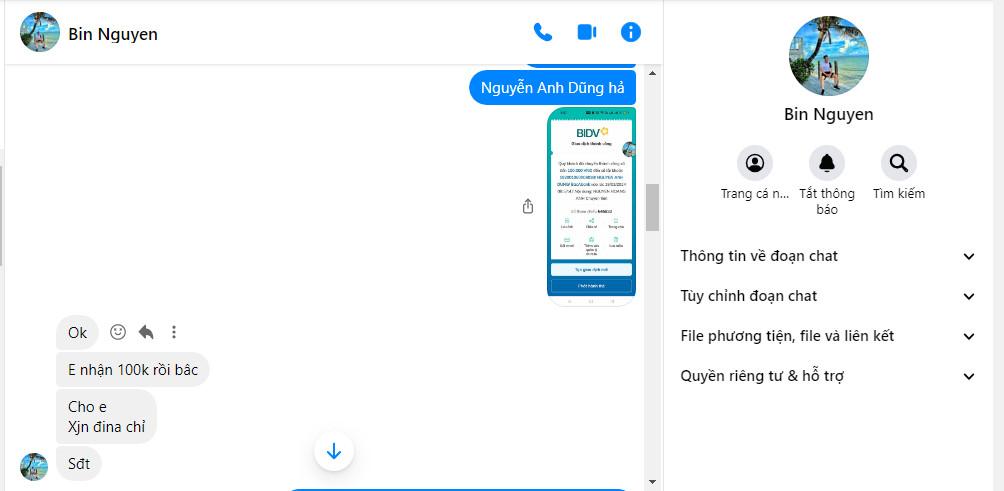This screenshot has width=1004, height=491.
Task: Click the chat scrollbar down arrow
Action: pos(652,483)
